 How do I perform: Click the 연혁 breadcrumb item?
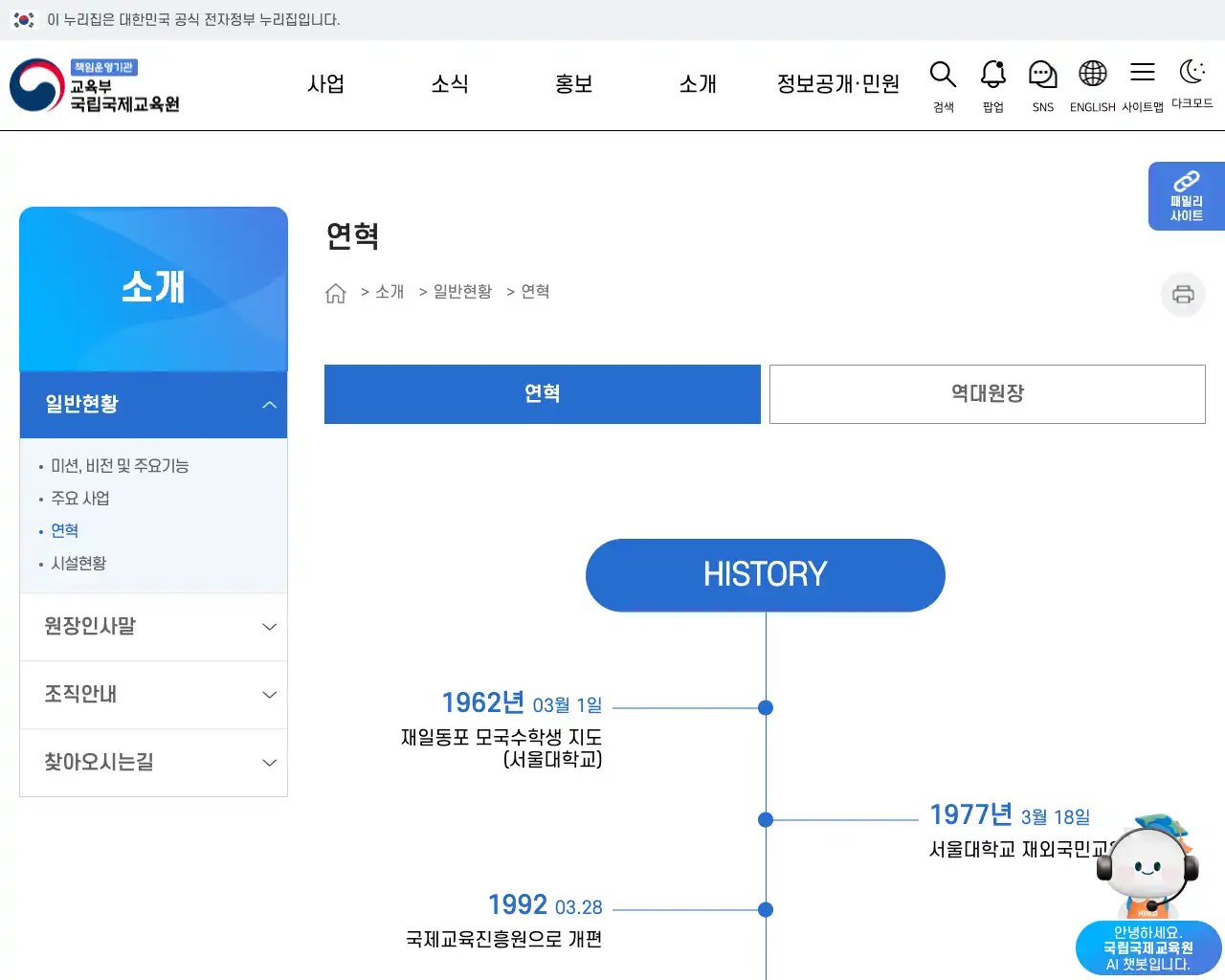tap(535, 292)
